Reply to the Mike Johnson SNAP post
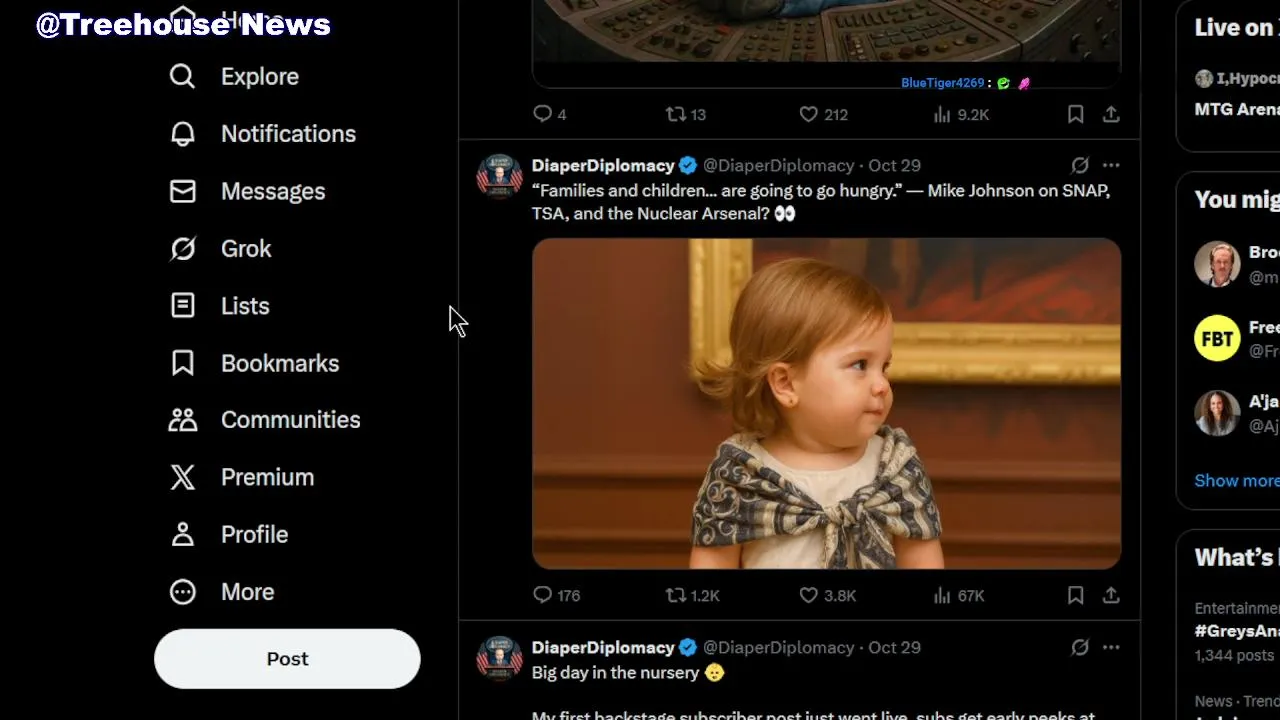 (x=543, y=595)
